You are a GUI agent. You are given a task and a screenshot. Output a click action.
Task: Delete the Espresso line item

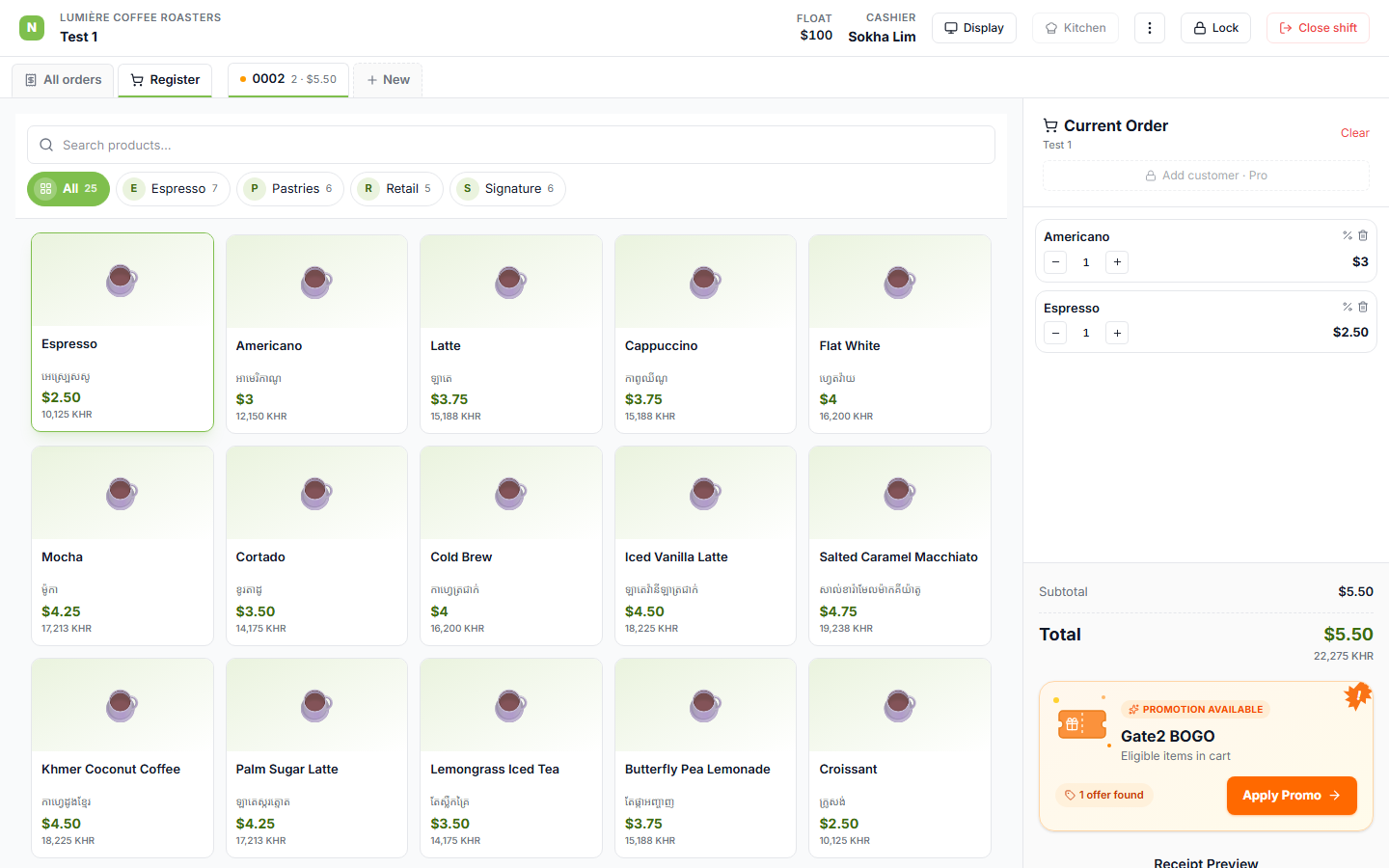point(1363,307)
